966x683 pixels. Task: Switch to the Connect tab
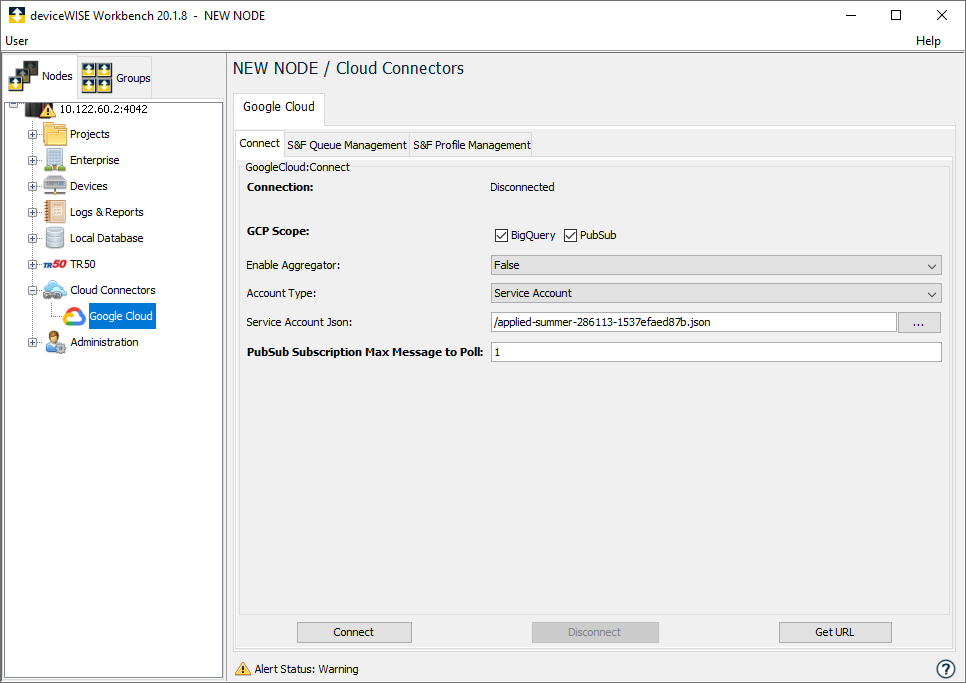tap(259, 143)
